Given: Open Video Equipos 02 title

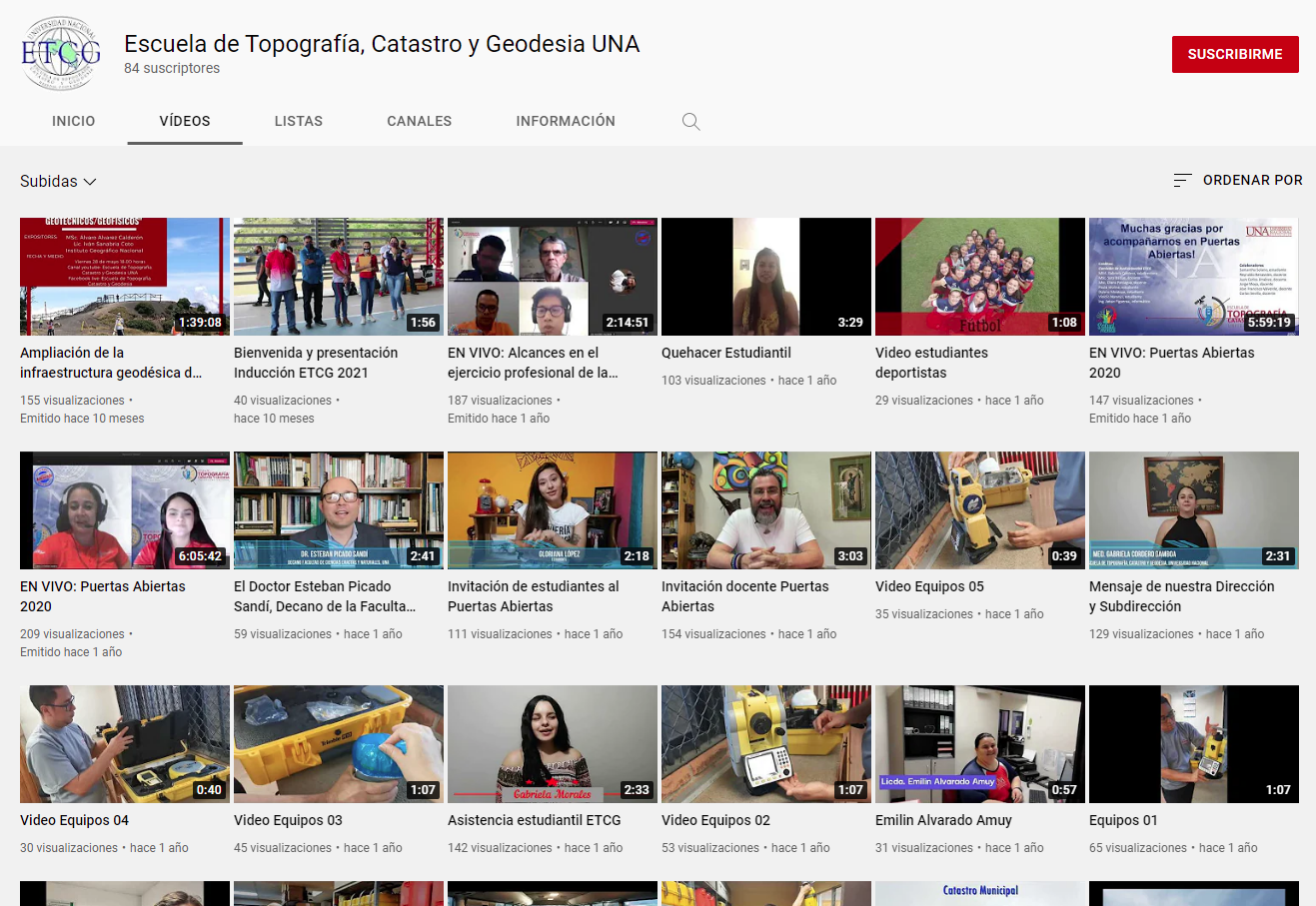Looking at the screenshot, I should tap(715, 820).
